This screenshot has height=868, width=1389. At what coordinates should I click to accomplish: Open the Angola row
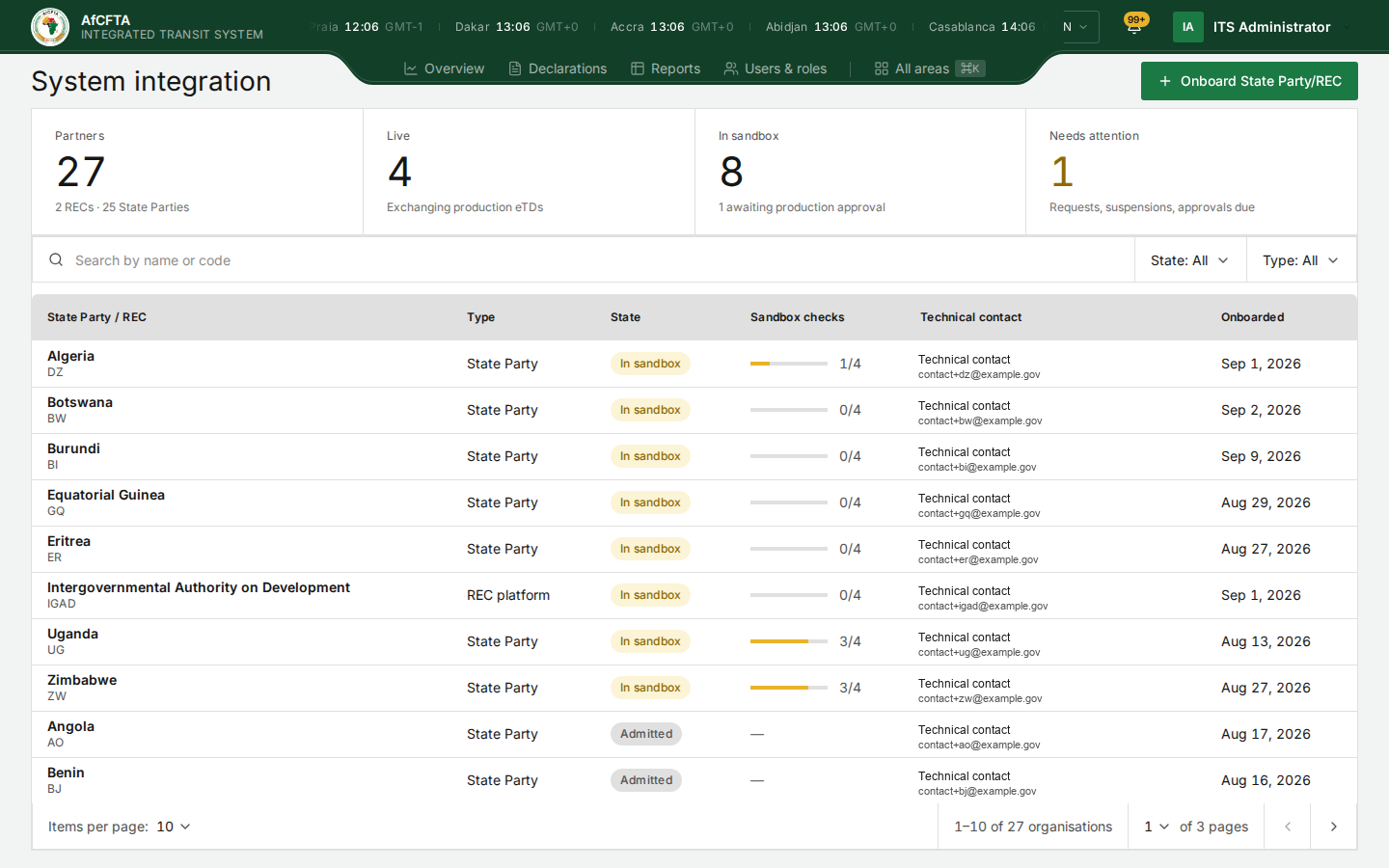click(x=694, y=734)
